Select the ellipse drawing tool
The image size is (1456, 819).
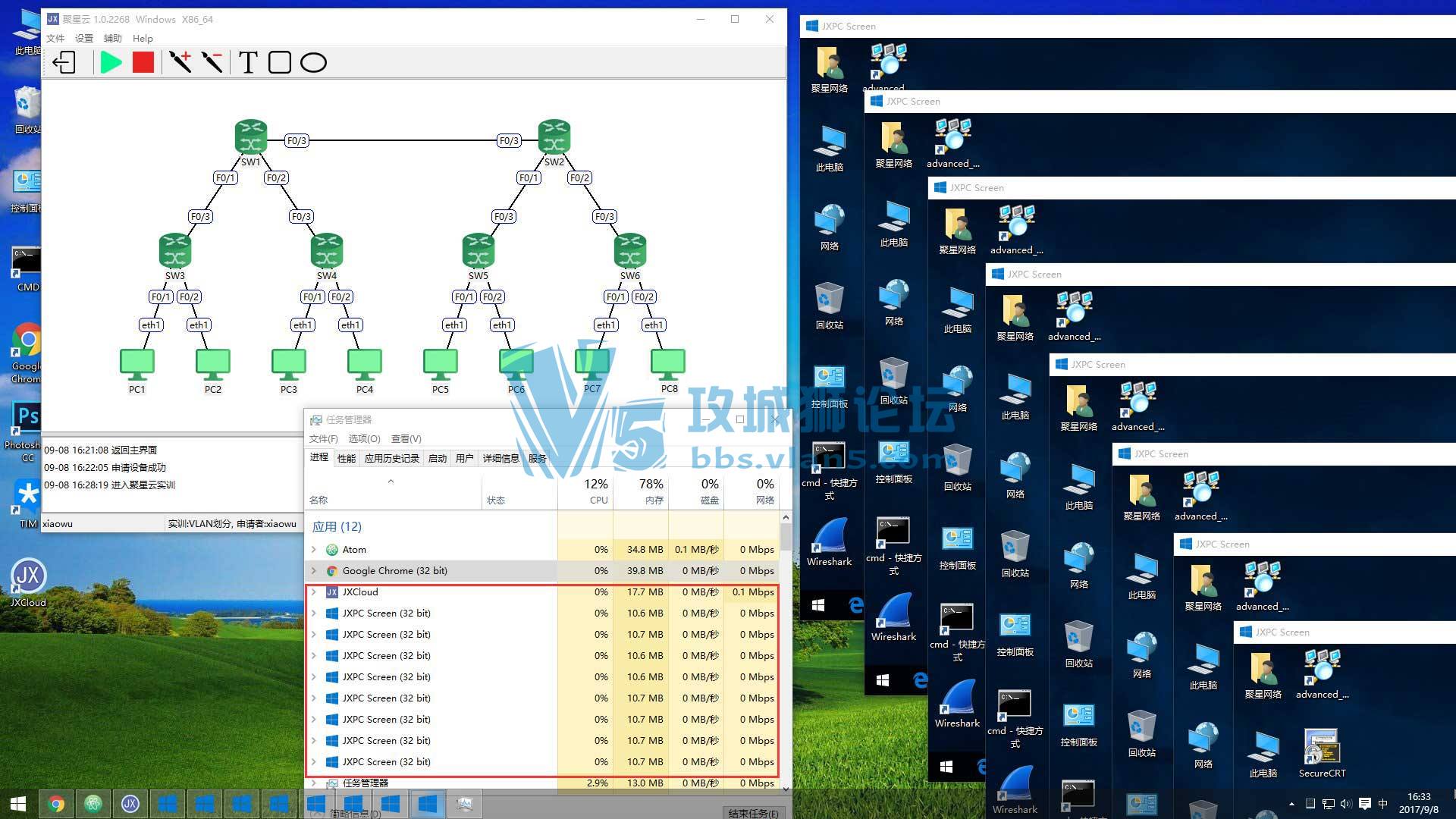313,62
